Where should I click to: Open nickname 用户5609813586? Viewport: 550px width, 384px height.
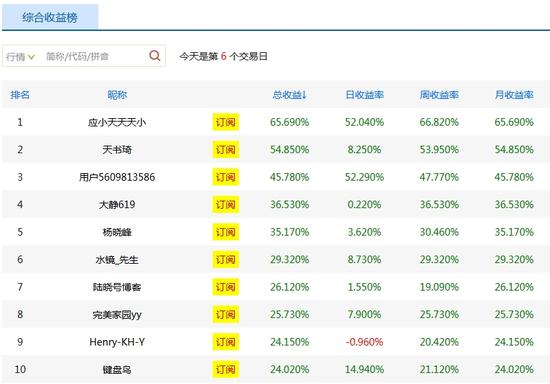click(117, 177)
